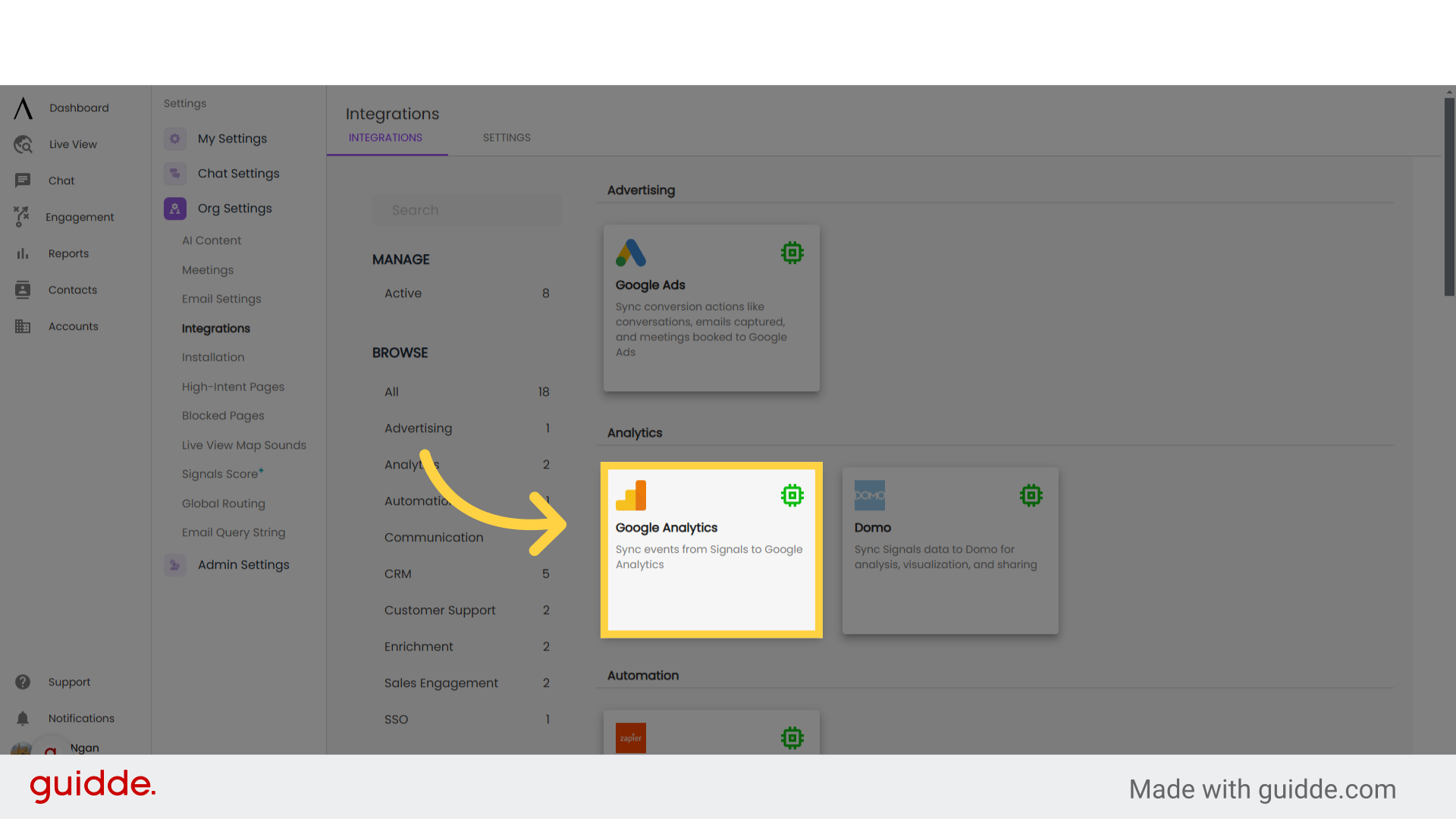This screenshot has width=1456, height=819.
Task: Click the Admin Settings icon
Action: coord(175,565)
